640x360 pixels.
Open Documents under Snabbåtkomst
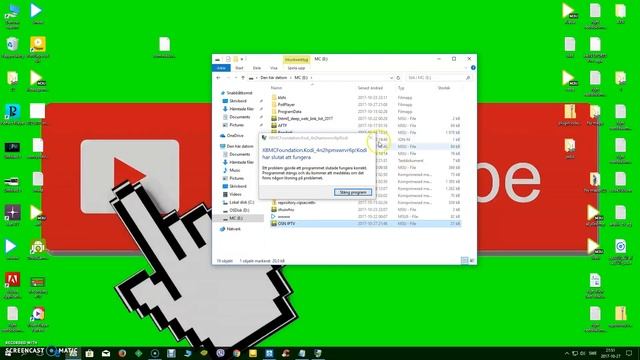[x=239, y=117]
